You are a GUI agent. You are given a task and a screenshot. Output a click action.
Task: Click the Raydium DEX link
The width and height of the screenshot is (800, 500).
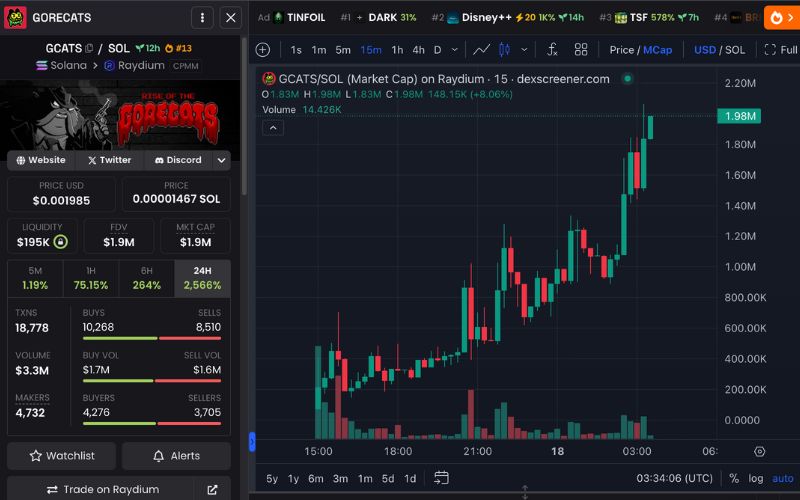click(134, 66)
